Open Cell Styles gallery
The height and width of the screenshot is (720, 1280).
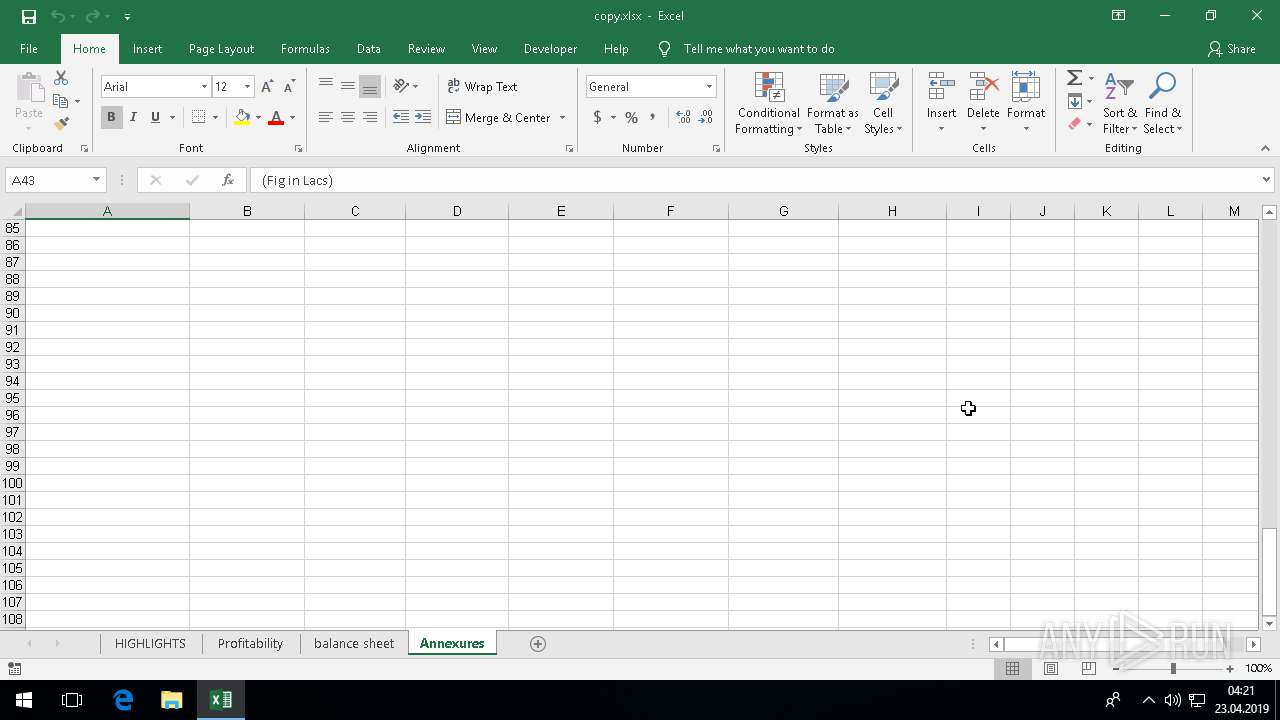pyautogui.click(x=883, y=103)
